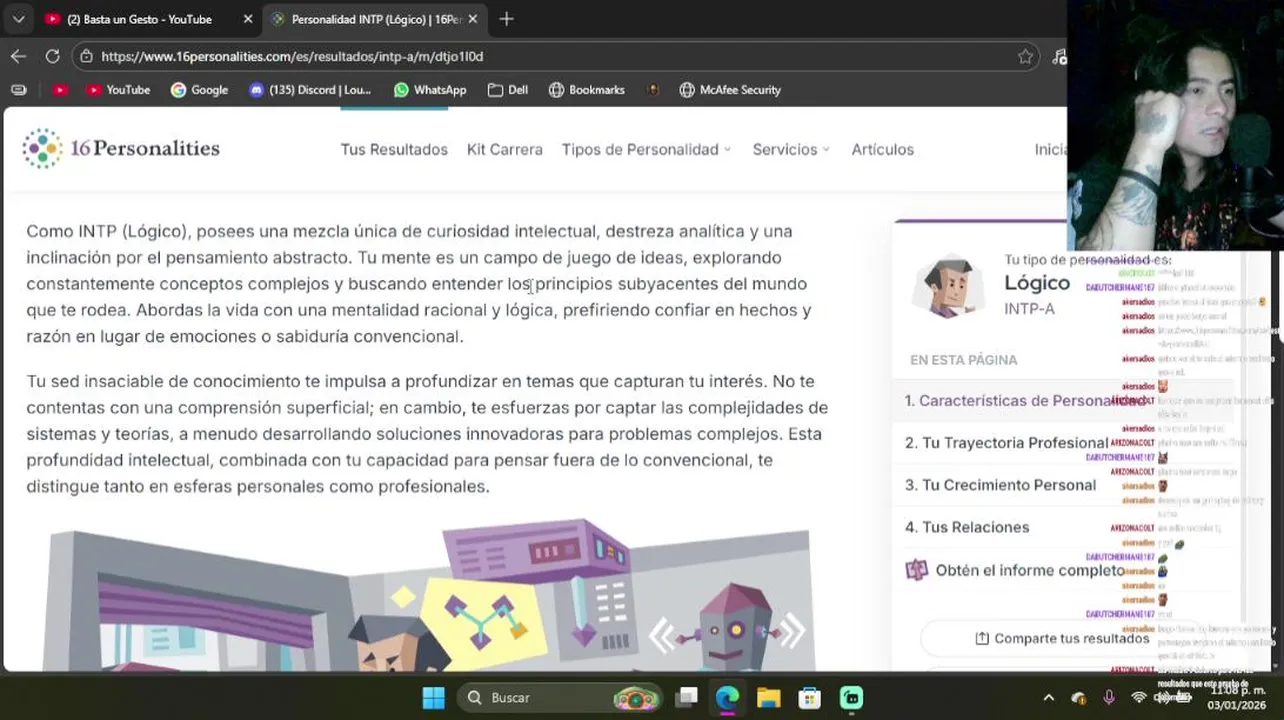Click the URL address field
This screenshot has width=1284, height=720.
[x=555, y=56]
